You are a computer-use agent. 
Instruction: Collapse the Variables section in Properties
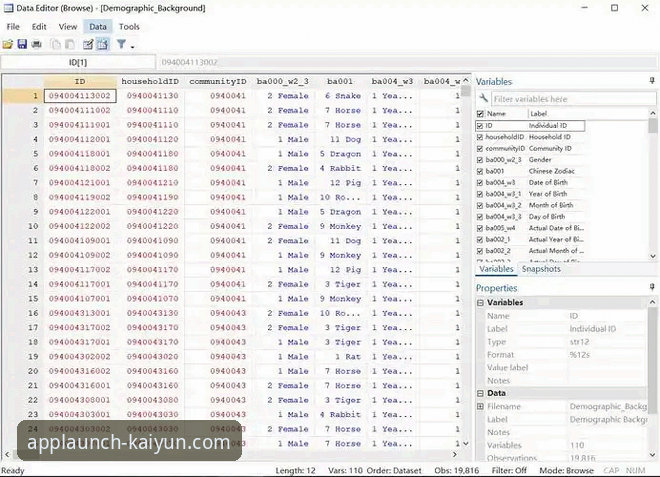click(x=480, y=303)
